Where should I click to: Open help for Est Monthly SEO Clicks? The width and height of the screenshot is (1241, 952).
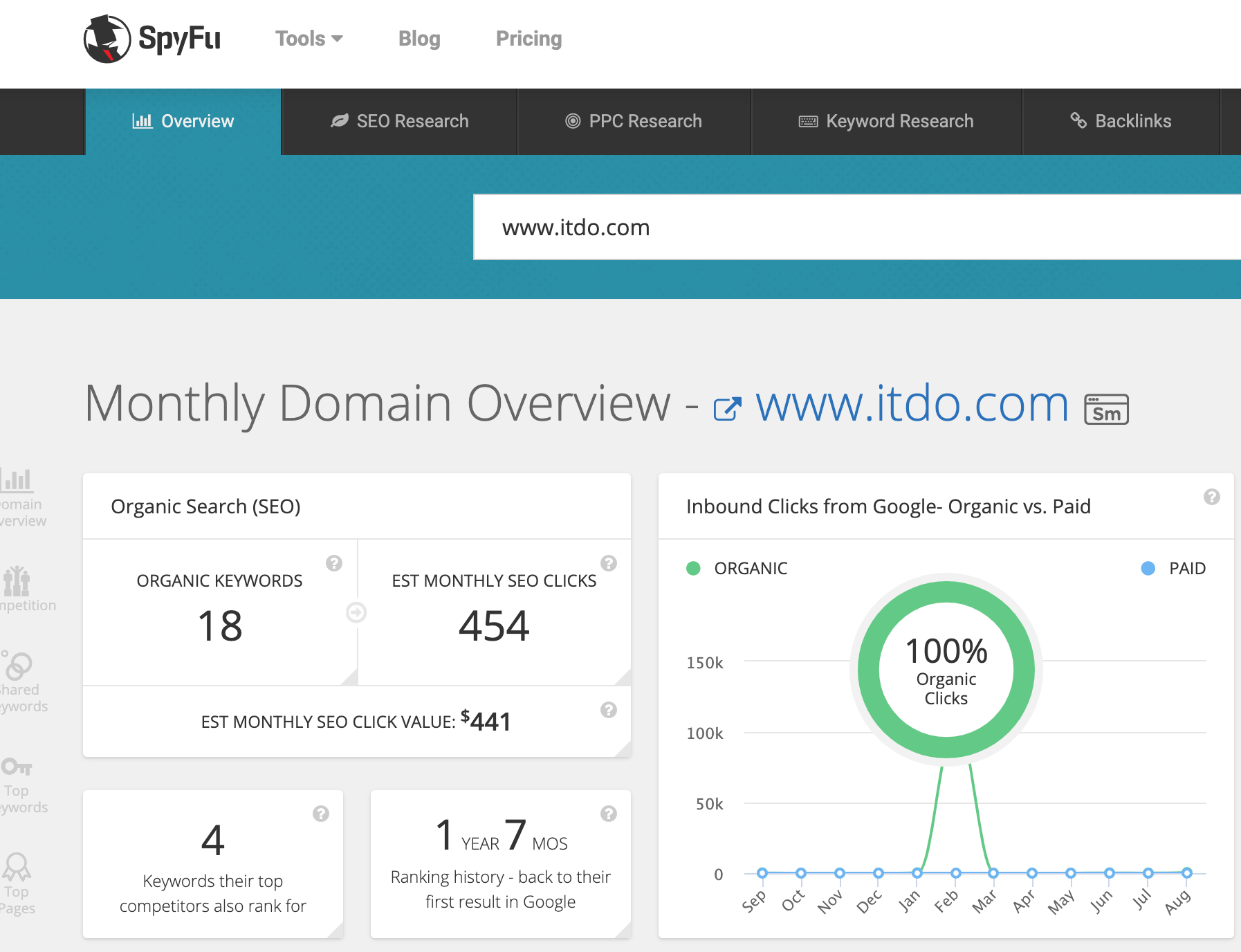[x=609, y=563]
